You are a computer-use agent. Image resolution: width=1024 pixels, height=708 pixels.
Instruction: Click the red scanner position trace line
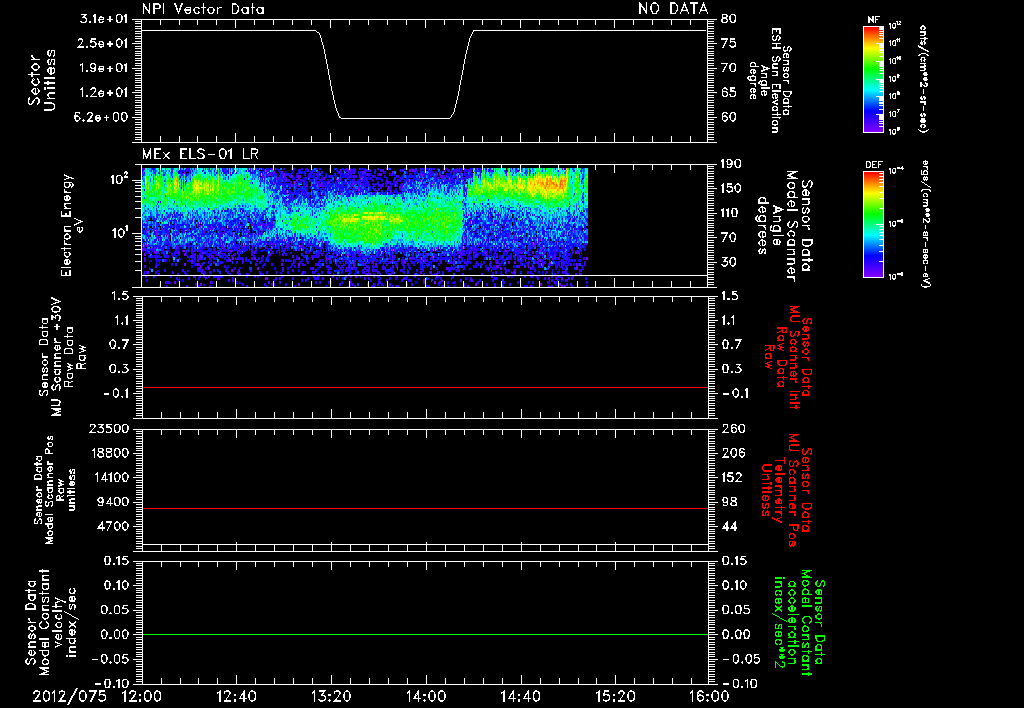(424, 508)
